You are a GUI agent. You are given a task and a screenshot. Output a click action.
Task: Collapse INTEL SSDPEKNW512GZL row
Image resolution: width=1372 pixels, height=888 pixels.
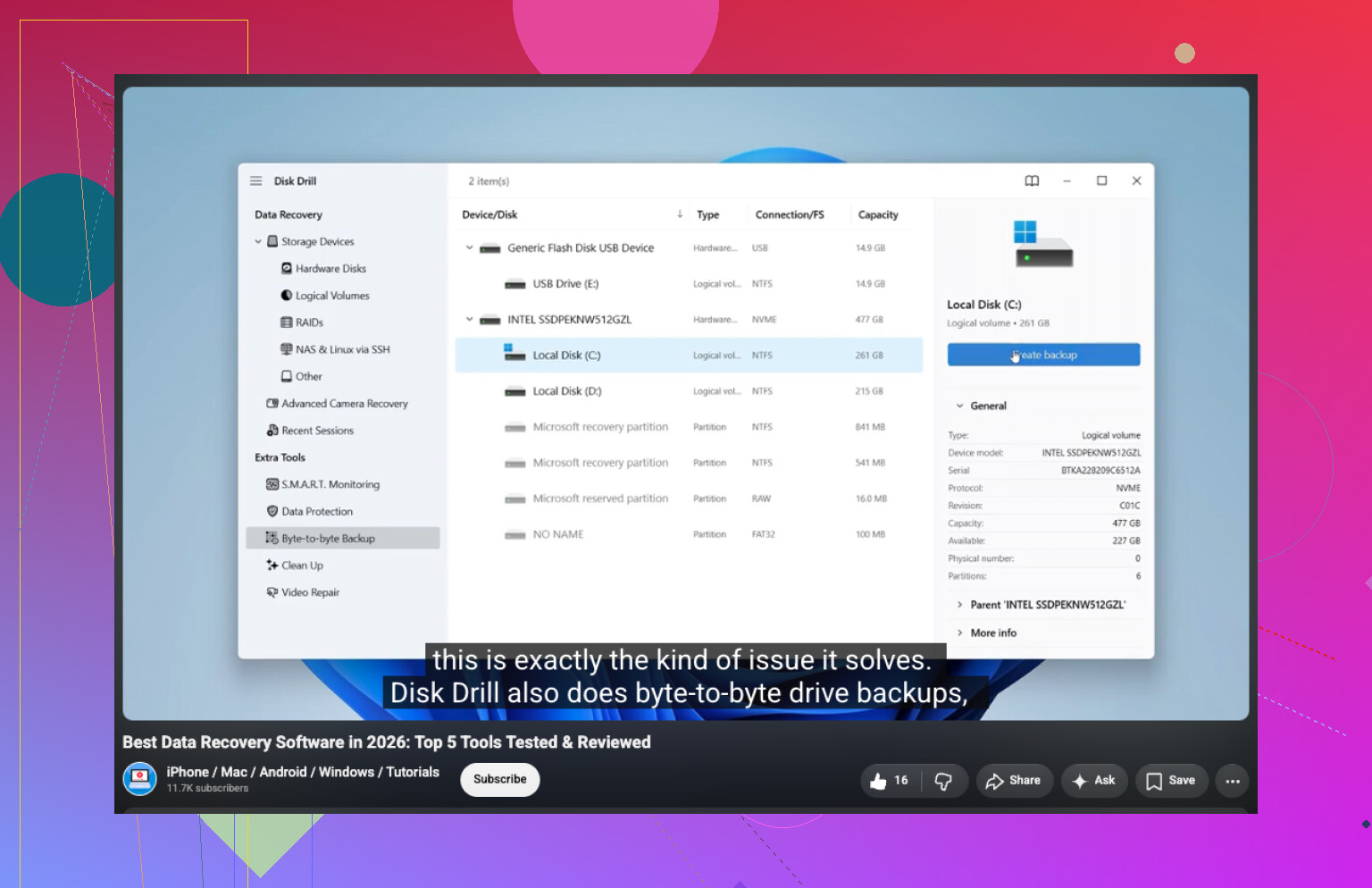[x=469, y=319]
